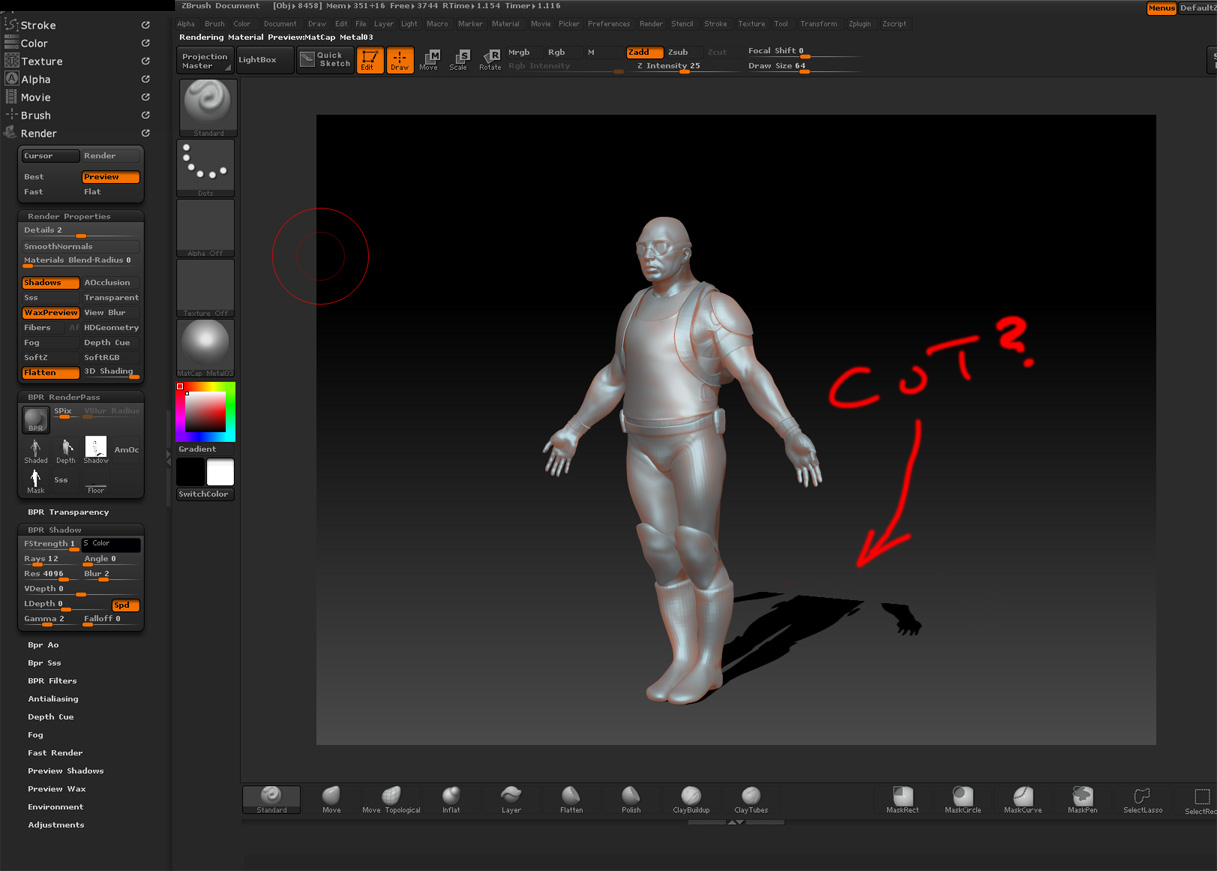The image size is (1217, 871).
Task: Open the Preferences menu
Action: [x=609, y=24]
